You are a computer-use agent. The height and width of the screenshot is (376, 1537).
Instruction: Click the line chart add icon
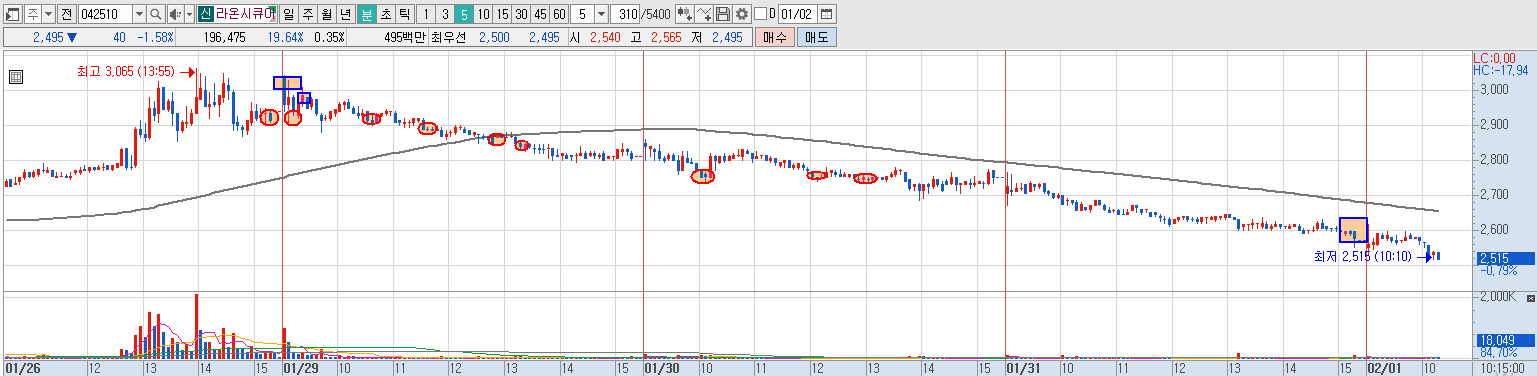point(704,15)
